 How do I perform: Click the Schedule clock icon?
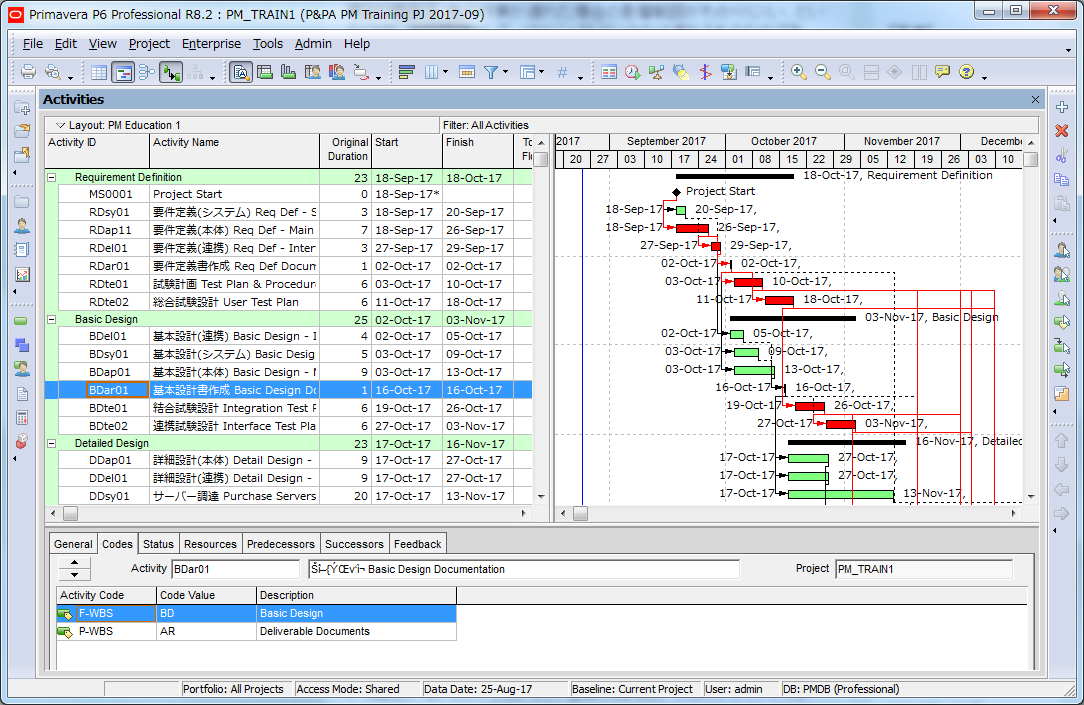[x=633, y=72]
